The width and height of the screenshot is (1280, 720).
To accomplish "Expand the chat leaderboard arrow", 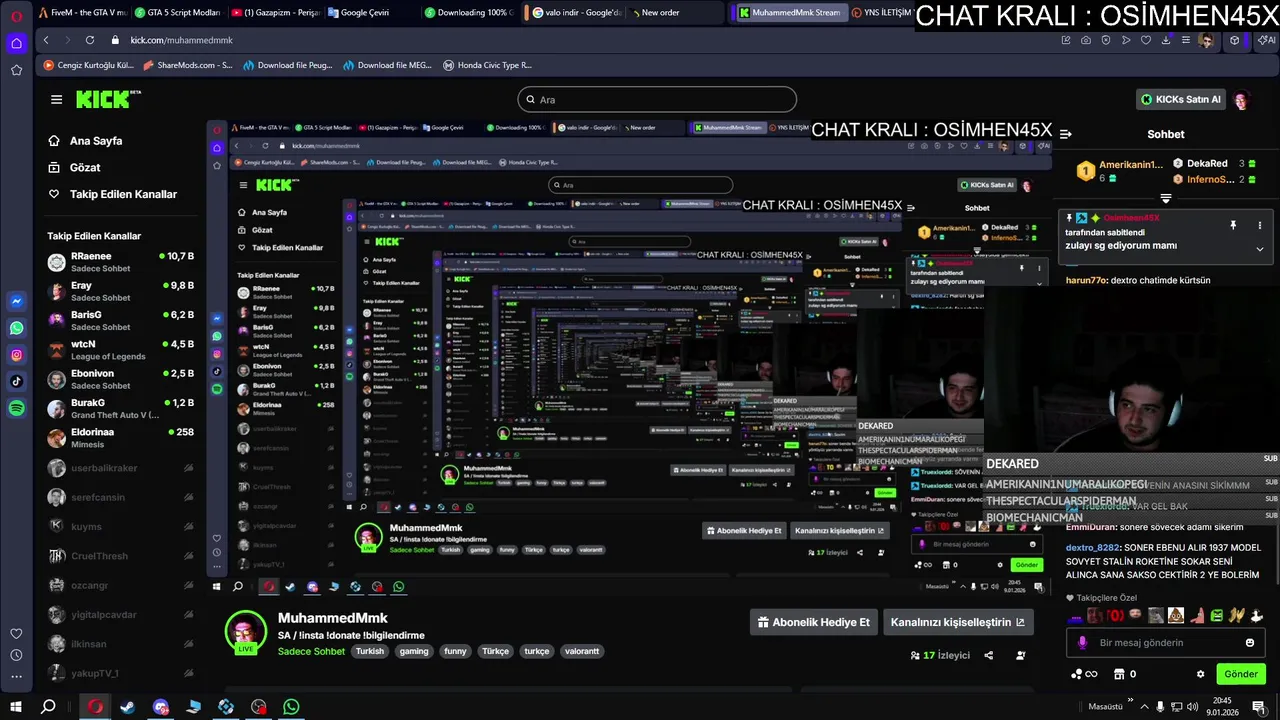I will (1166, 198).
